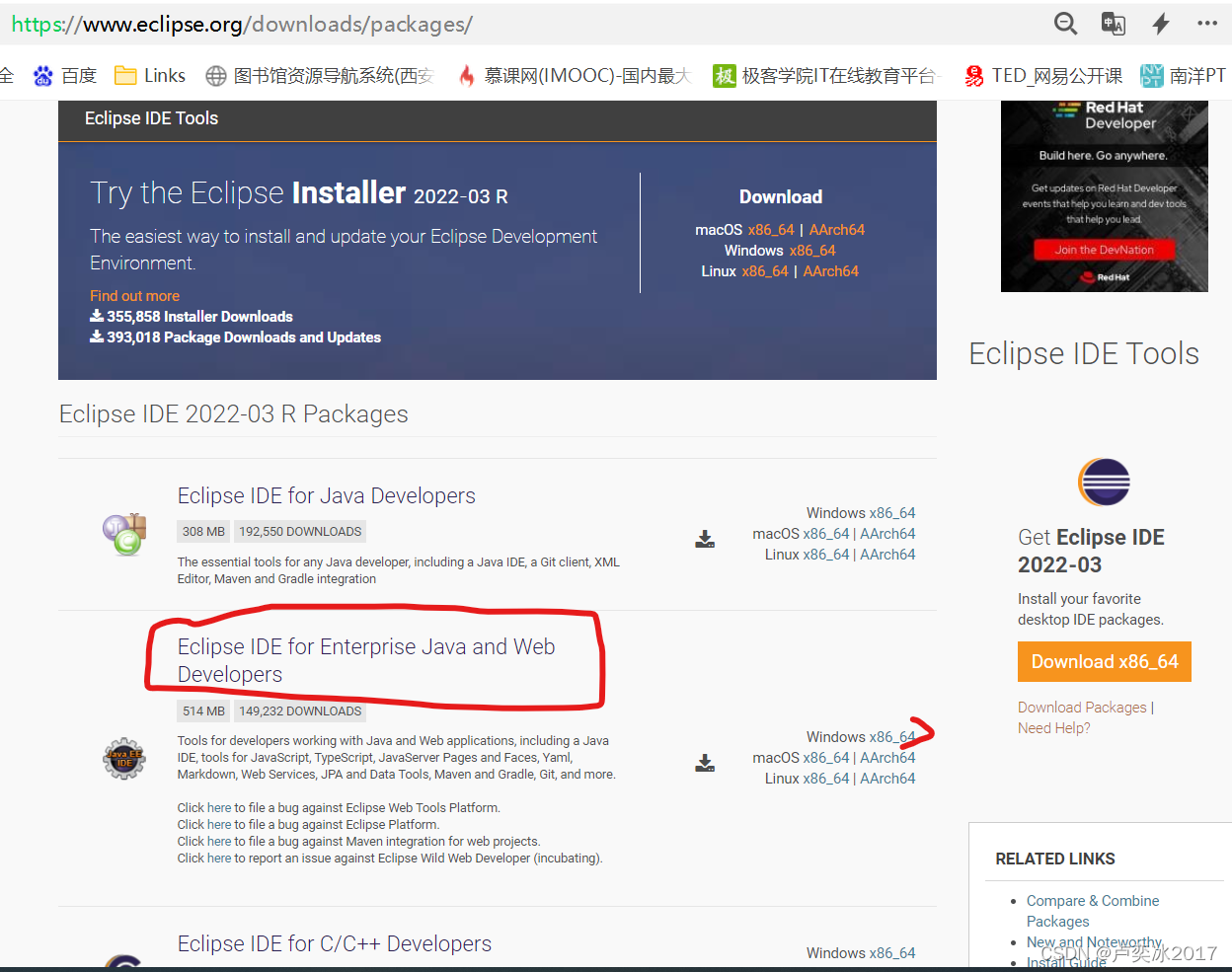Open the 百度 bookmark

[65, 76]
